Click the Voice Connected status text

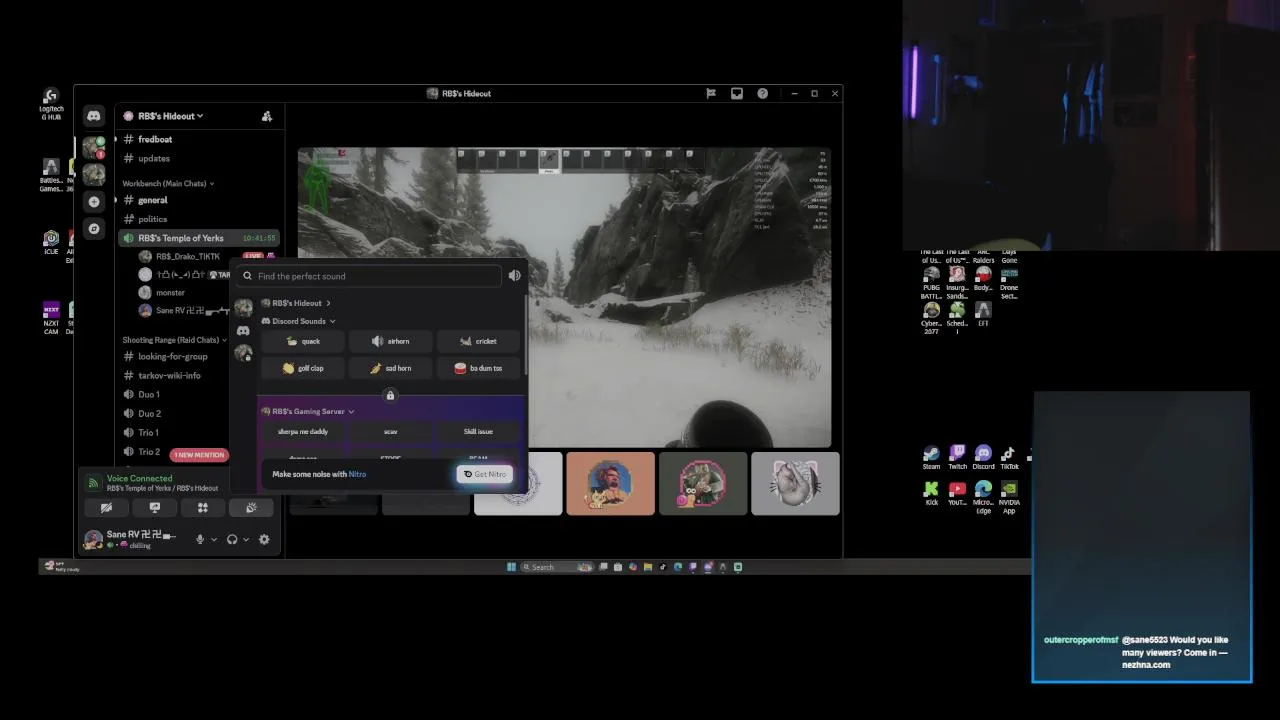click(x=139, y=478)
